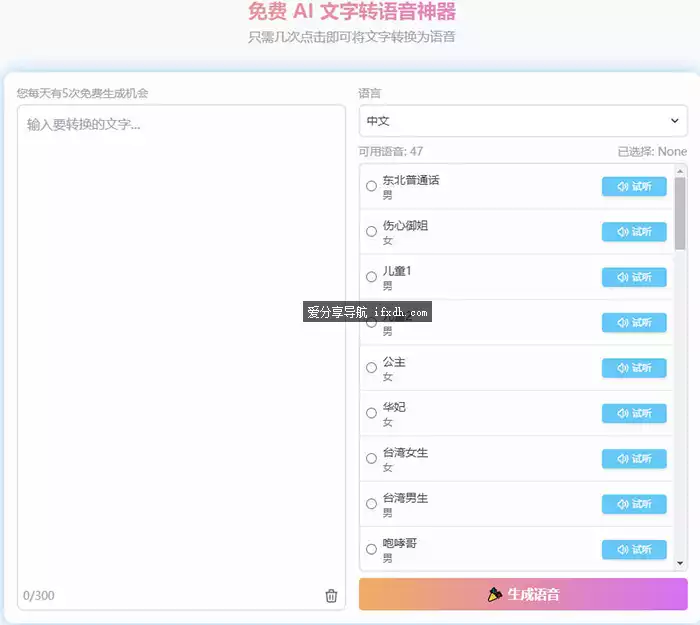The image size is (700, 625).
Task: Click the trash icon to clear text
Action: coord(331,596)
